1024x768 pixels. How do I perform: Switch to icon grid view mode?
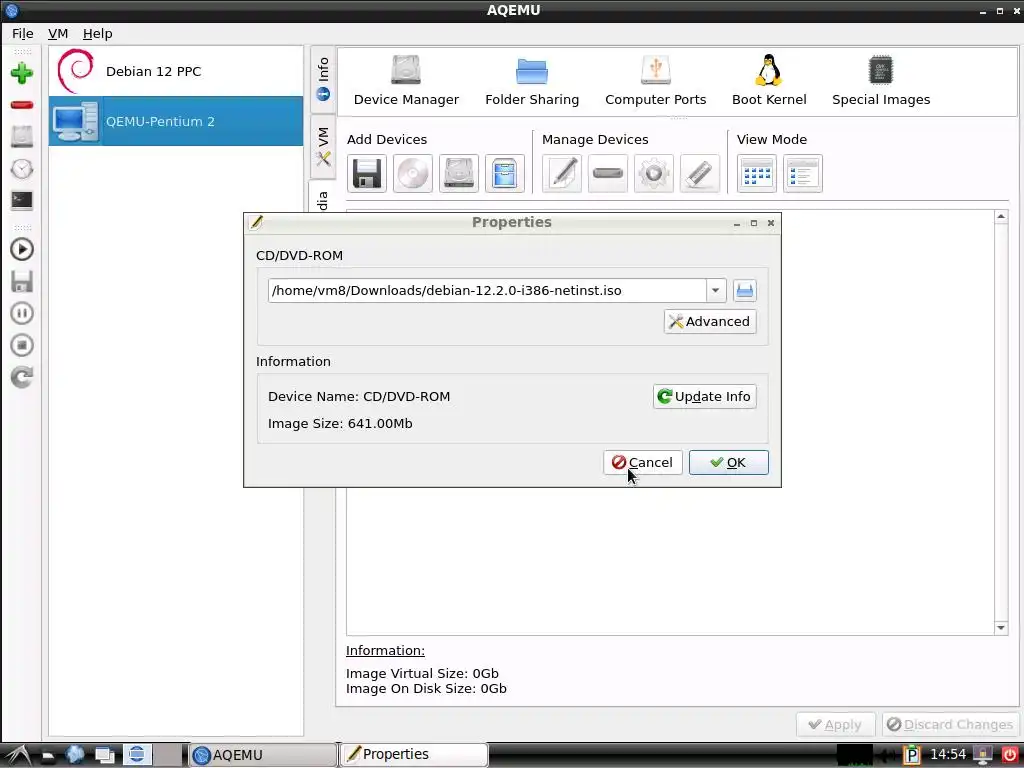[x=757, y=174]
